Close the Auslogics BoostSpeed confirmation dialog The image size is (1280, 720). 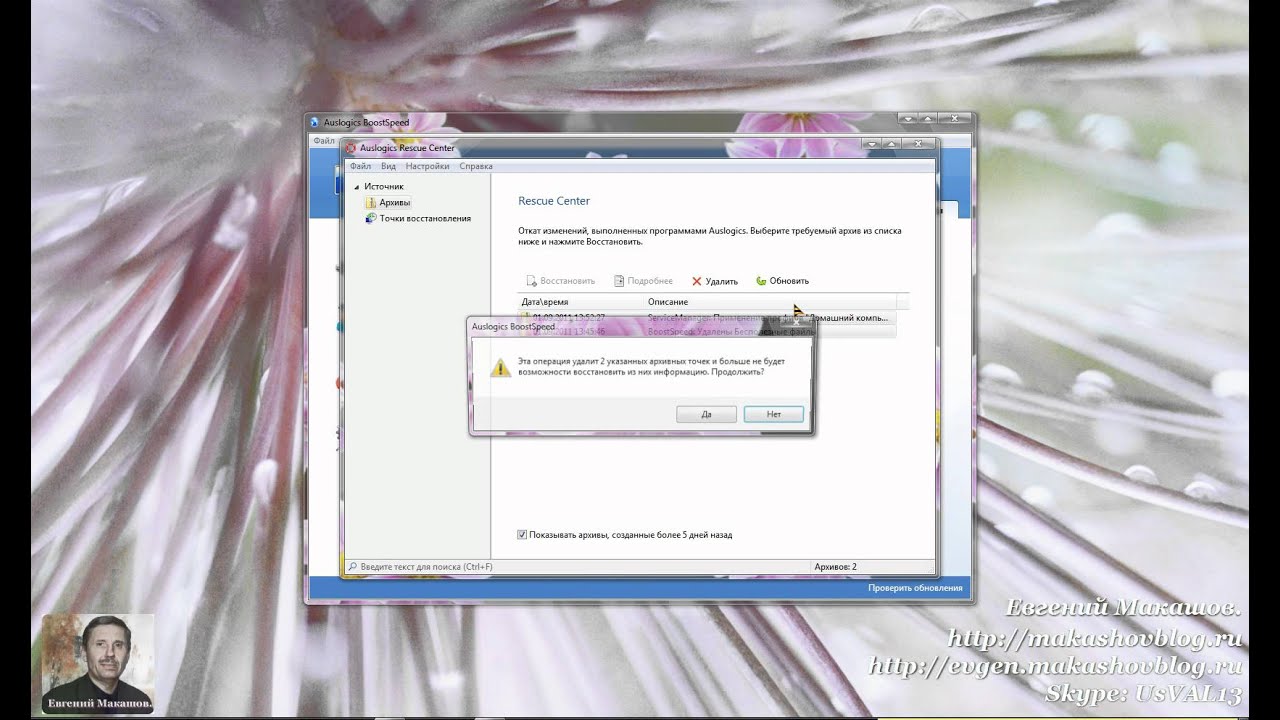(x=797, y=324)
